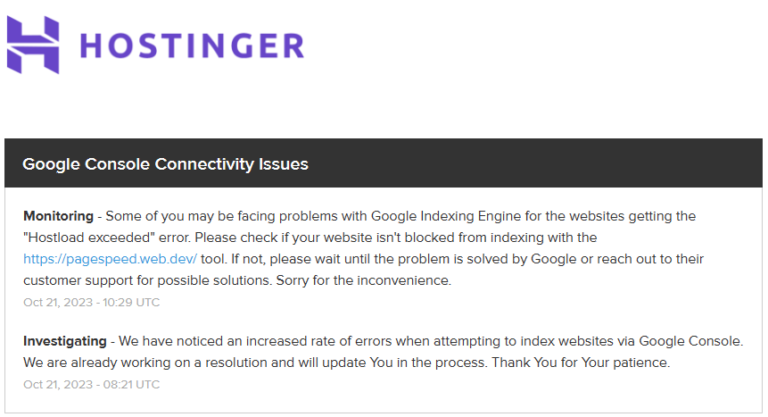Click the HOSTINGER wordmark text
The image size is (768, 417).
192,46
